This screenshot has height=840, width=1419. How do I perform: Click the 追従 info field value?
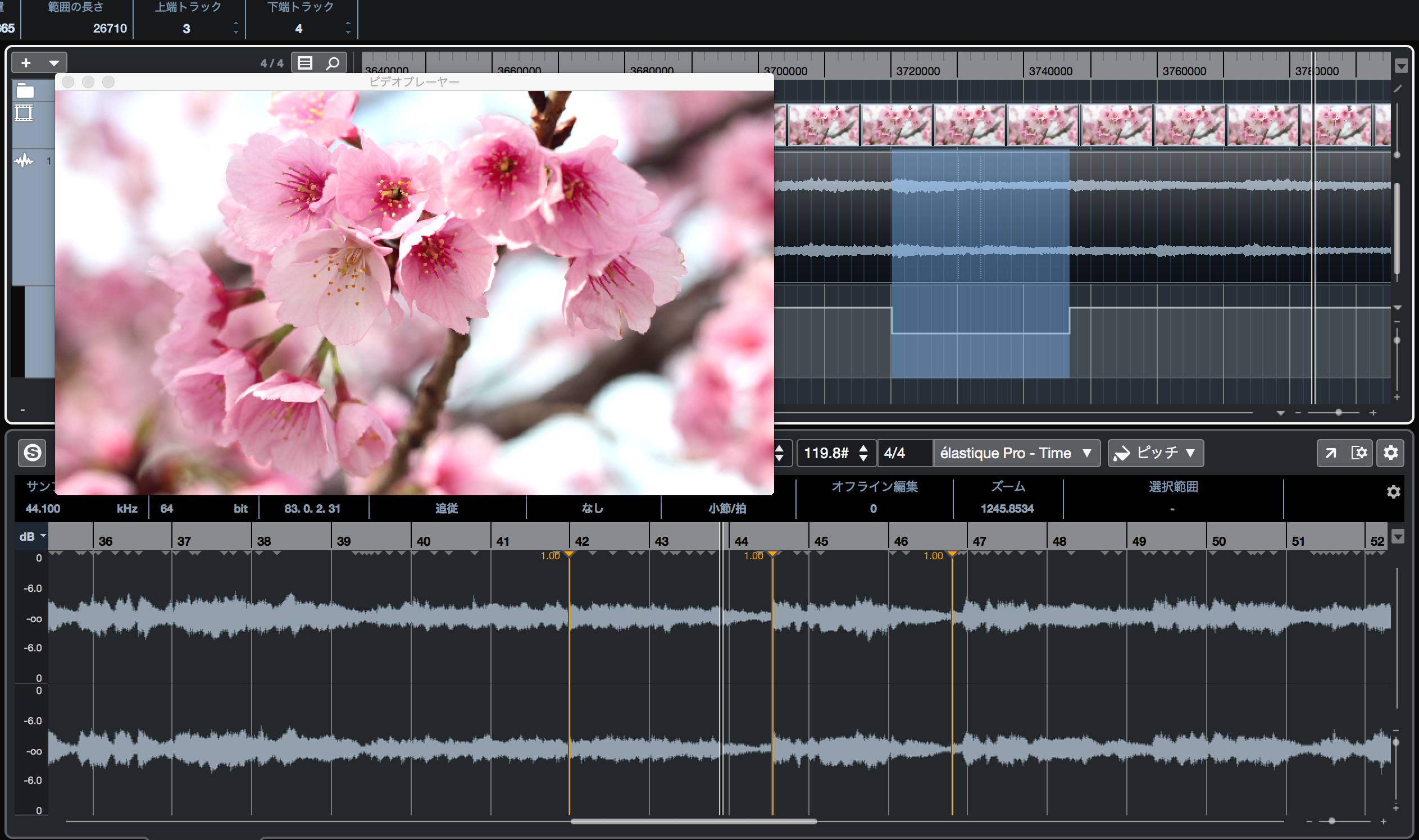click(x=446, y=508)
